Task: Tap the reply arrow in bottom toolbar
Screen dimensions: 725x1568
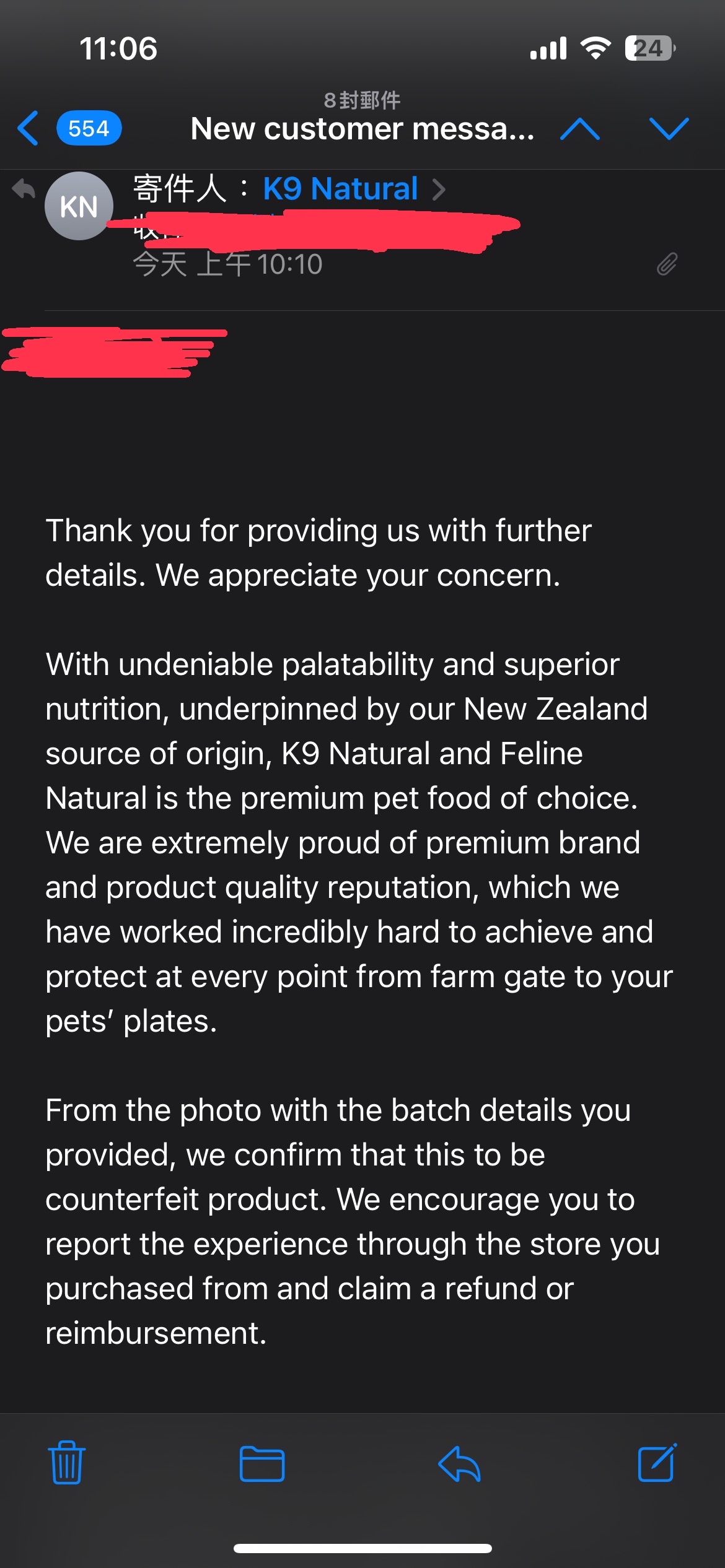Action: tap(459, 1464)
